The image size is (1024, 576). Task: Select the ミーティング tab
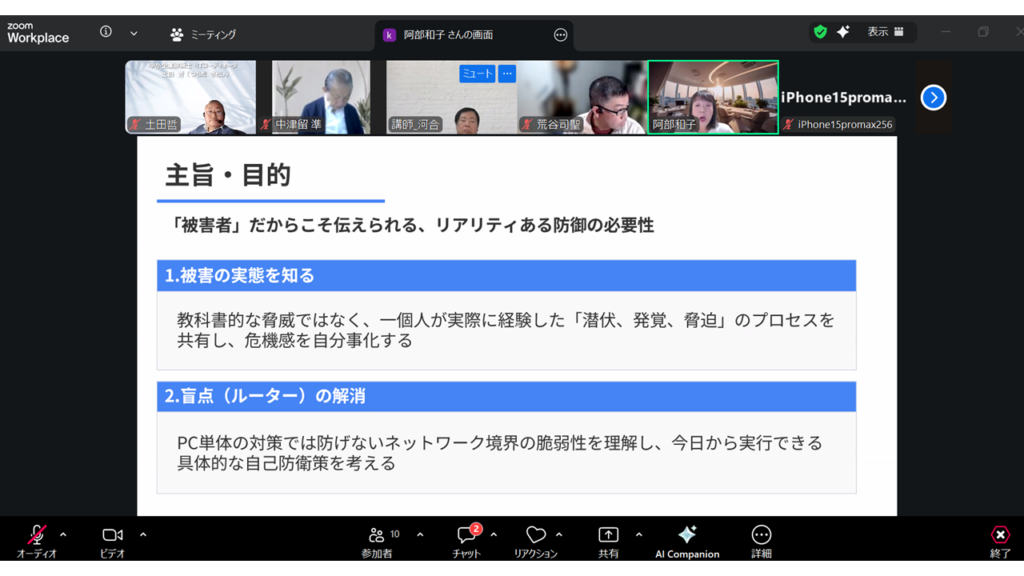[x=204, y=34]
